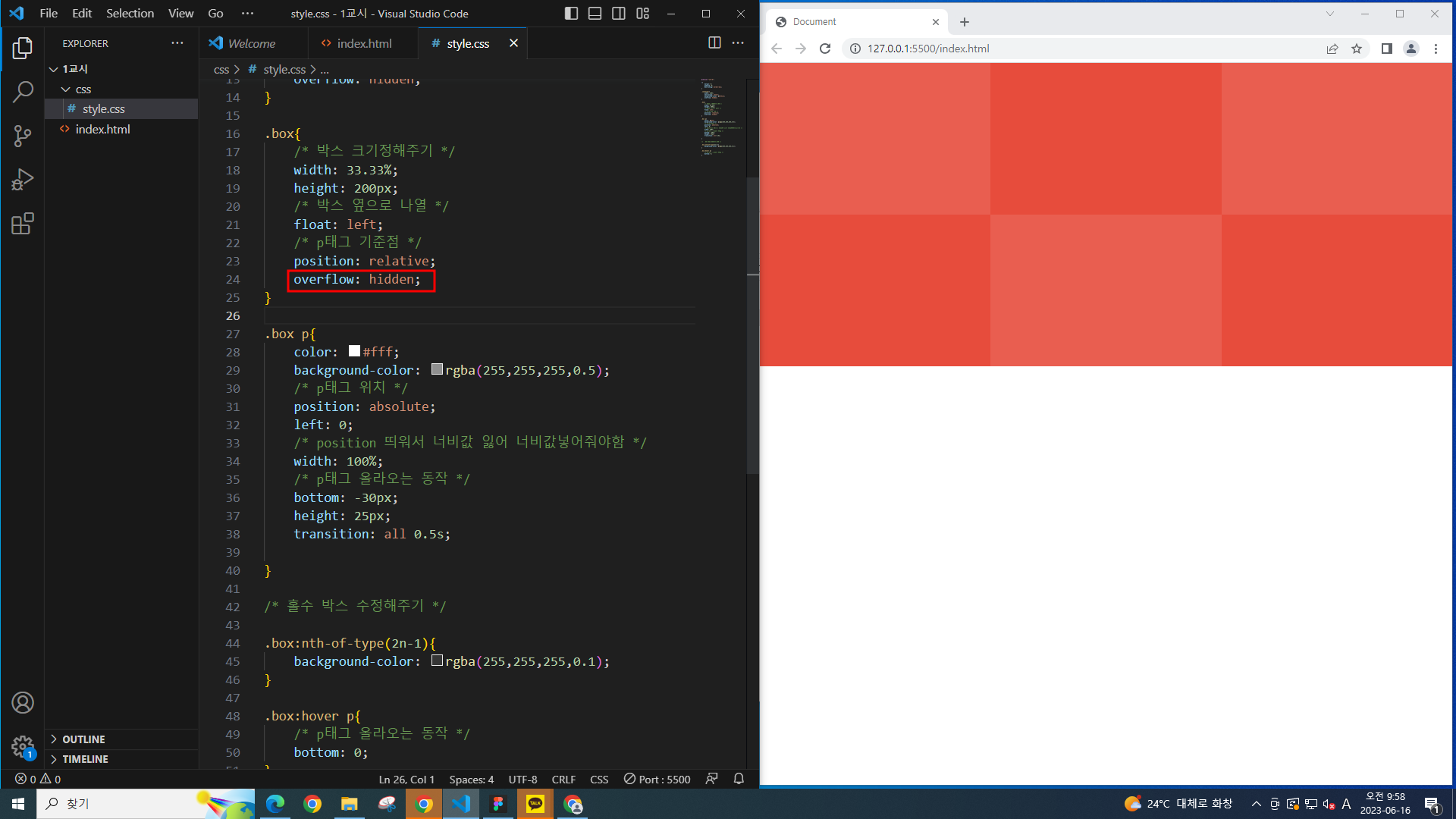Image resolution: width=1456 pixels, height=819 pixels.
Task: Click the notifications bell in status bar
Action: pos(739,779)
